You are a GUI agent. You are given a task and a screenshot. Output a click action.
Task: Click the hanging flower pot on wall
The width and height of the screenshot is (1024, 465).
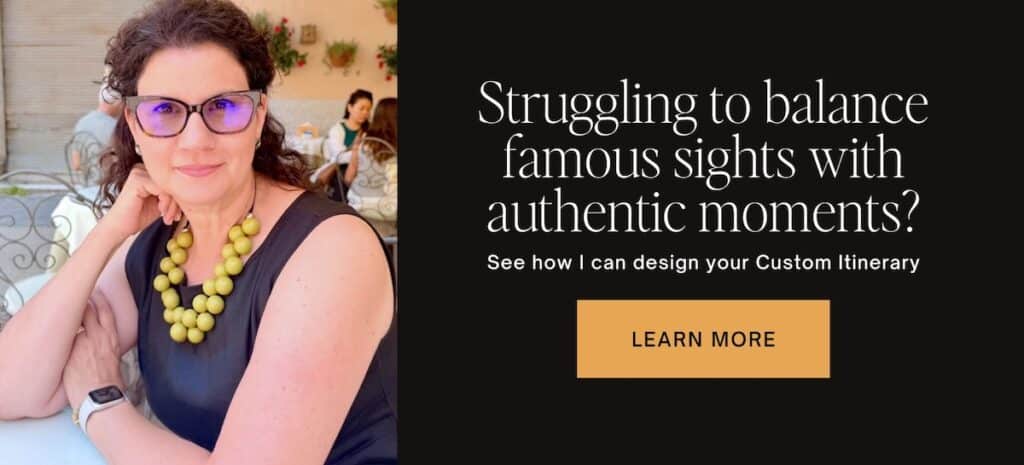pyautogui.click(x=341, y=55)
